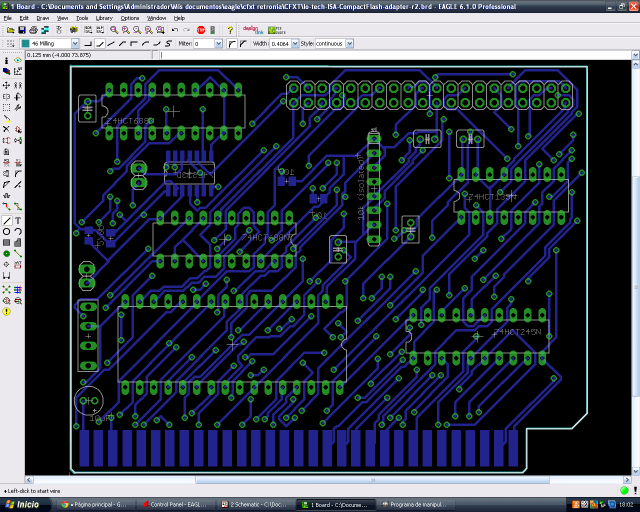Open the View menu
Image resolution: width=640 pixels, height=512 pixels.
(62, 18)
